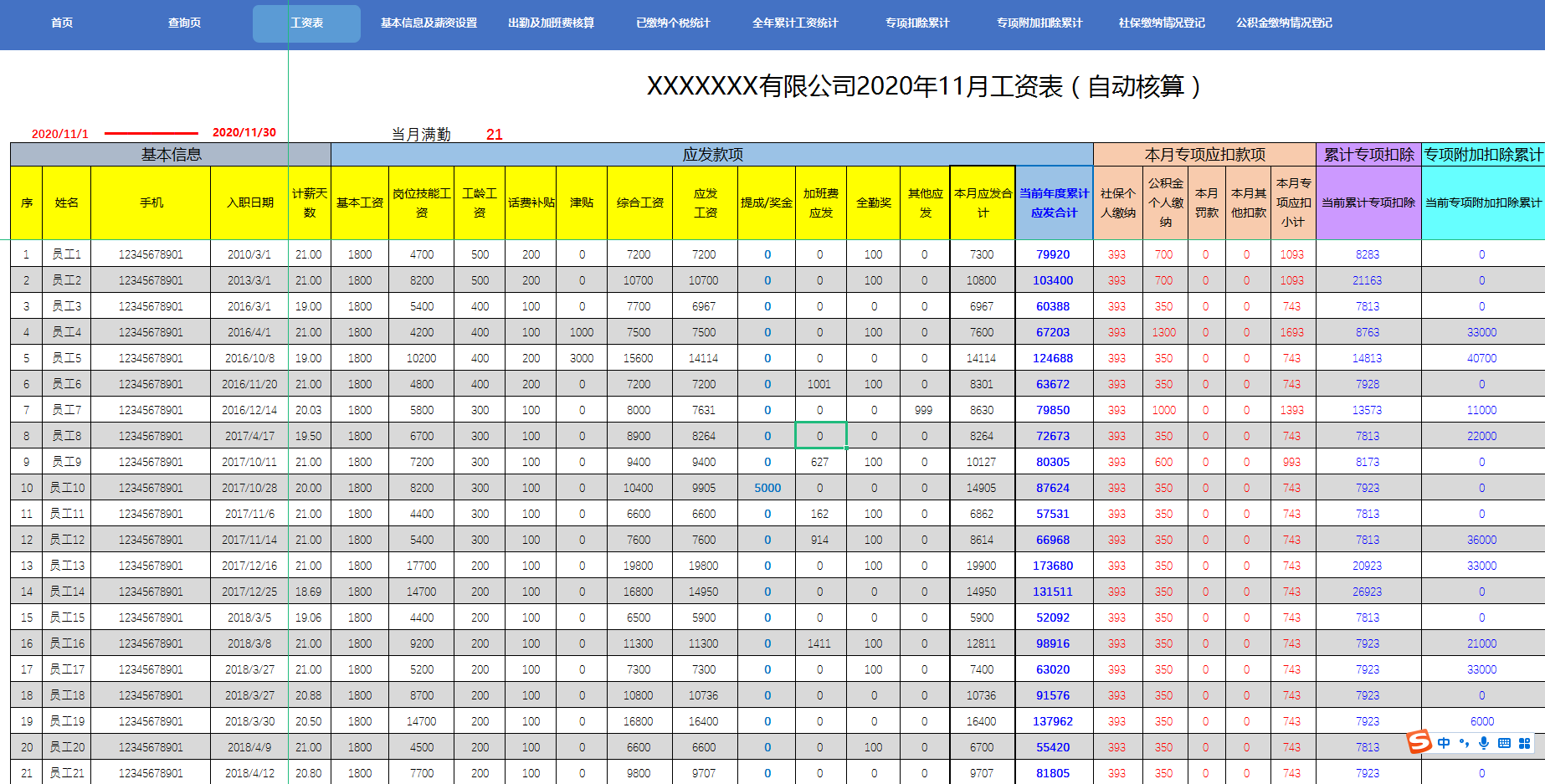The image size is (1545, 784).
Task: Switch punctuation mode in the IME toolbar
Action: point(1464,743)
